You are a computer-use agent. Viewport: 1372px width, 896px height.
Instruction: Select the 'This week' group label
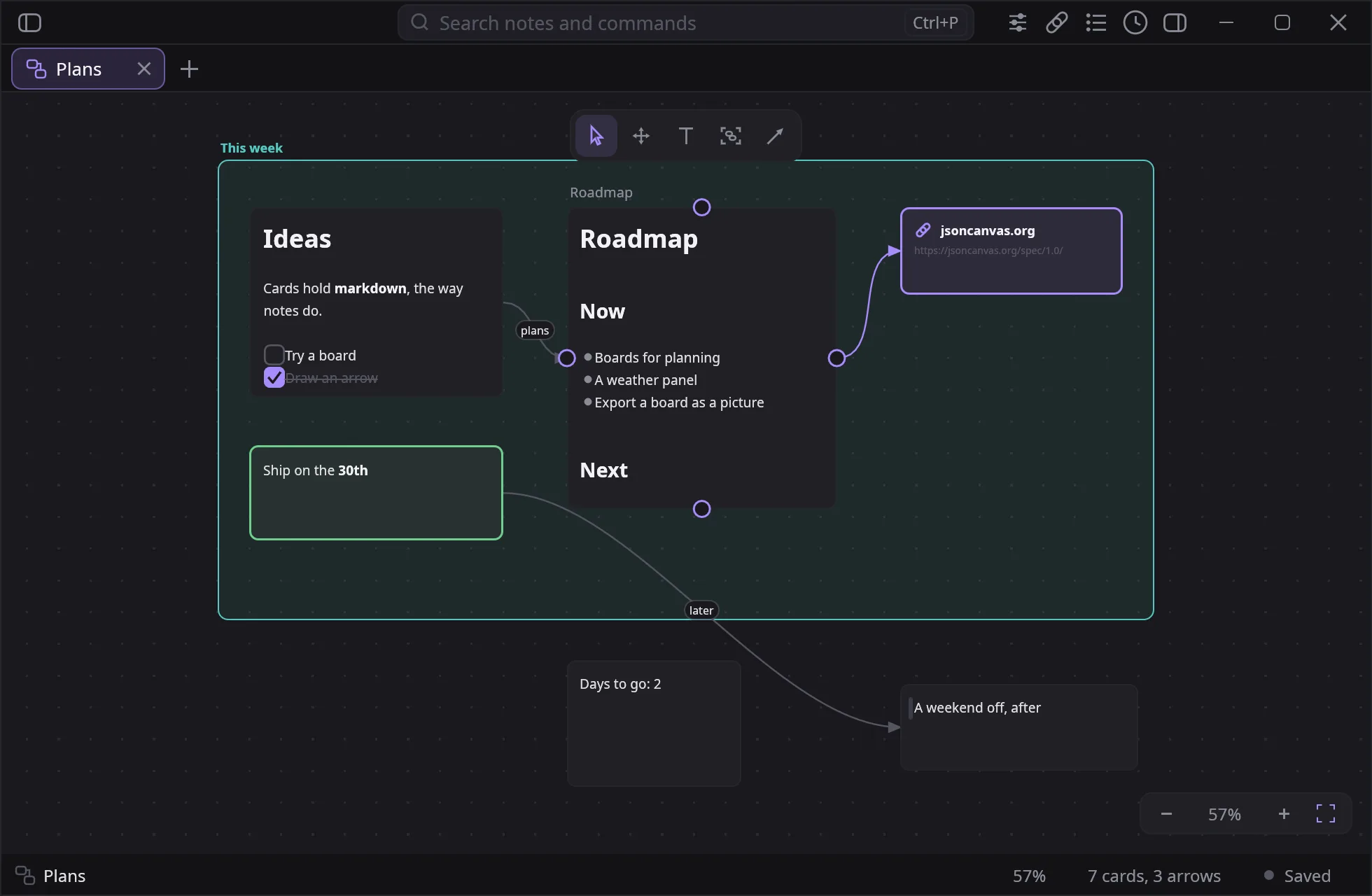[251, 148]
